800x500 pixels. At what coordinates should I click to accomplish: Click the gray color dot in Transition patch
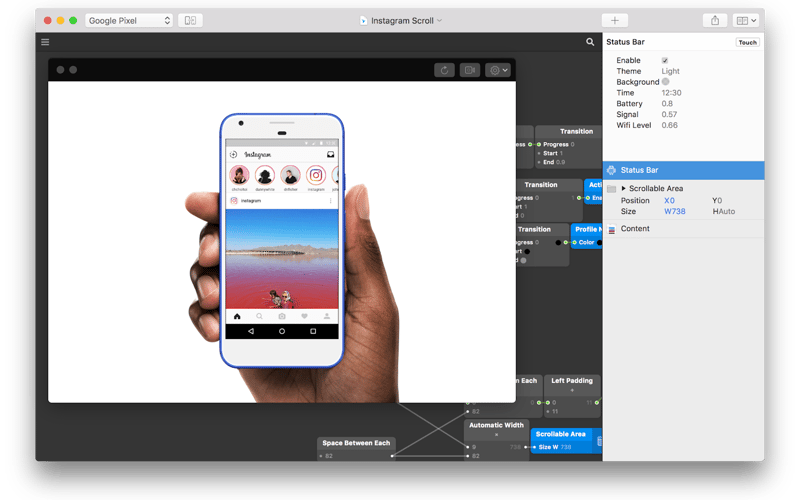pyautogui.click(x=523, y=260)
